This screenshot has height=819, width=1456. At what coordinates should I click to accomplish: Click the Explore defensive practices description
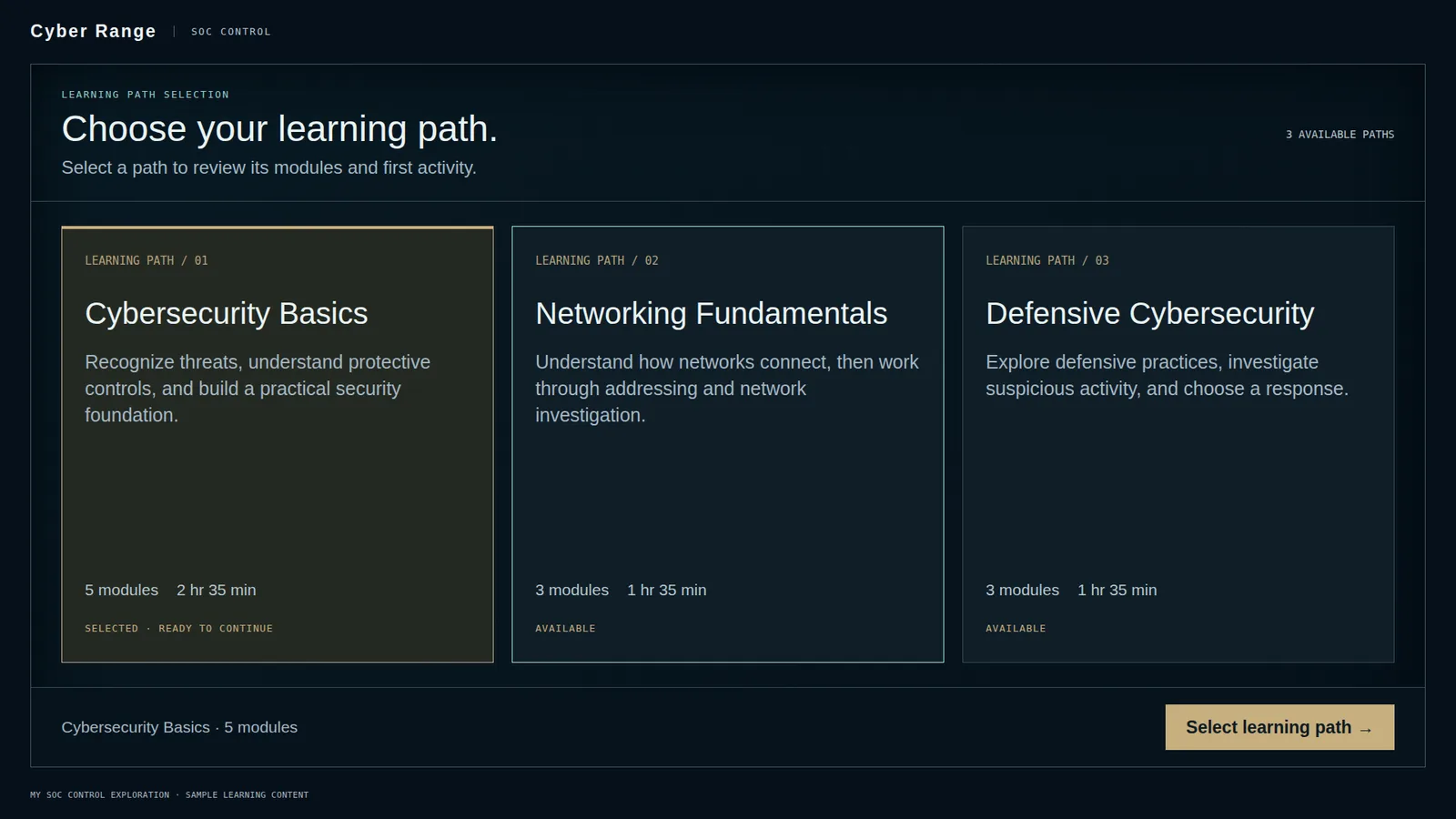tap(1168, 375)
